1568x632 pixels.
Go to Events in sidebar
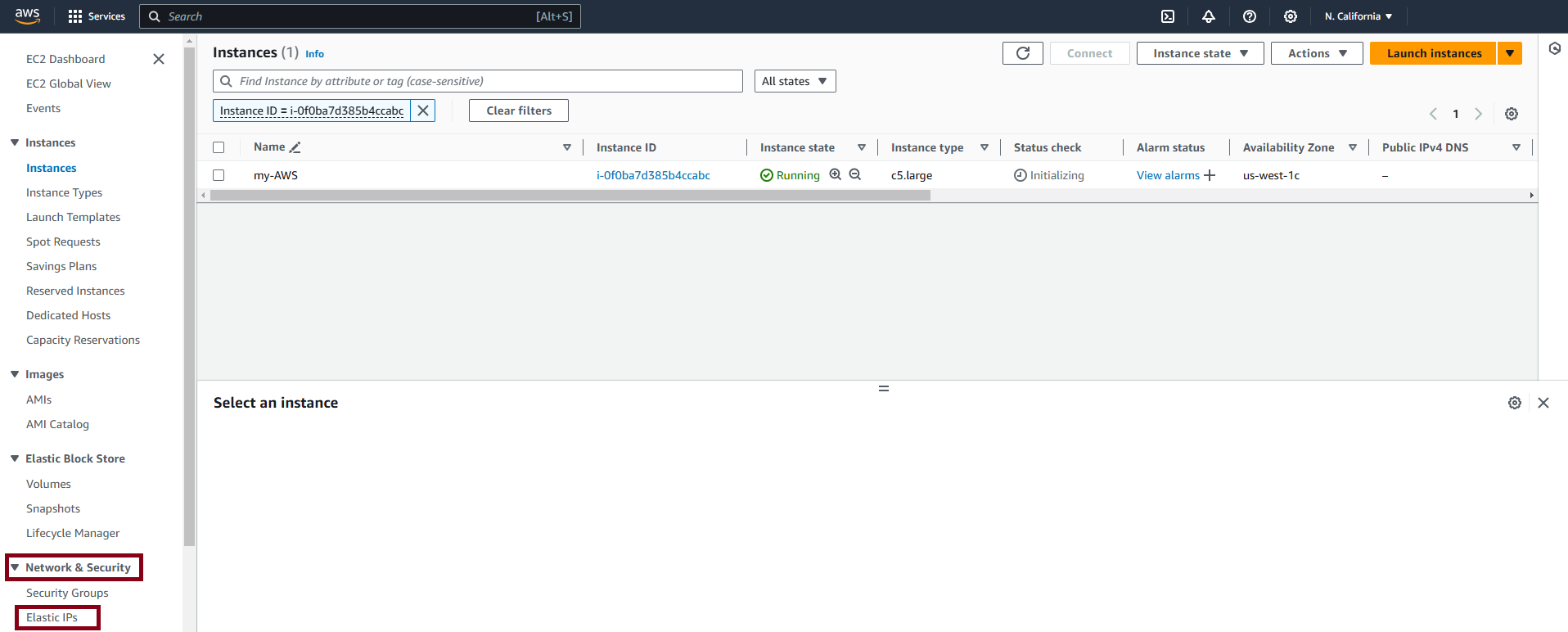click(43, 108)
